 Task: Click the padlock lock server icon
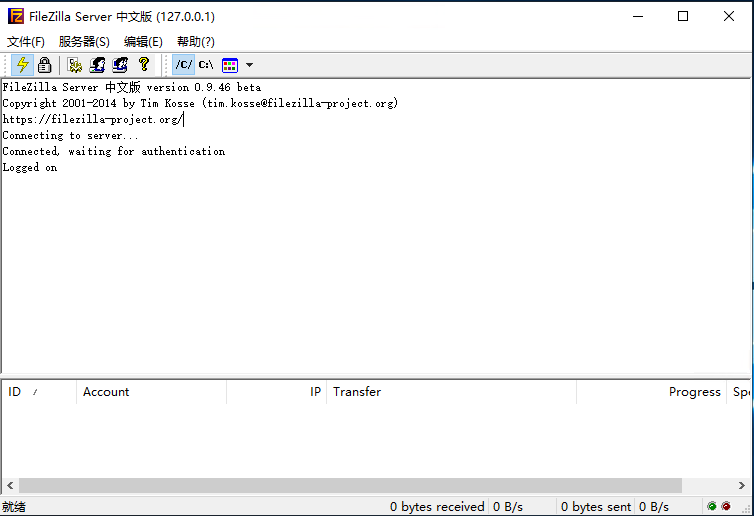(44, 65)
